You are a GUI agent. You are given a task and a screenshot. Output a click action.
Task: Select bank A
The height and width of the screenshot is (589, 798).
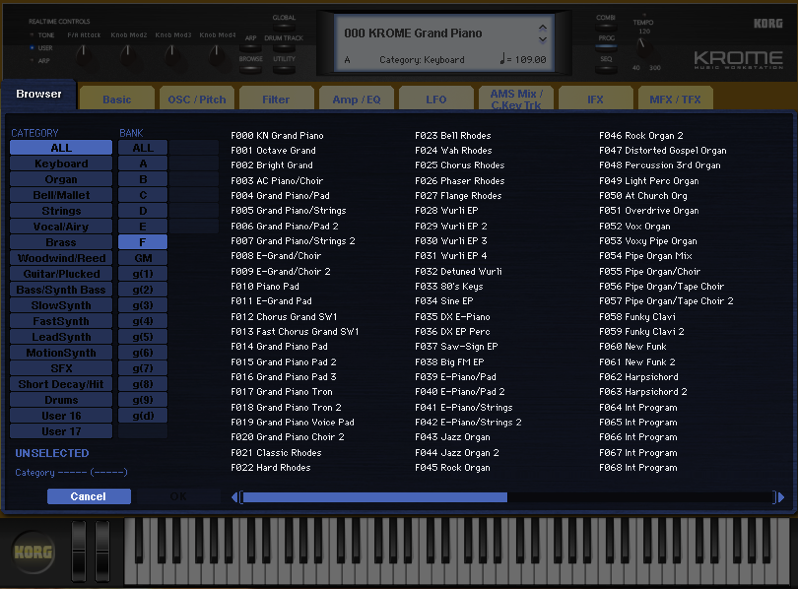[142, 163]
